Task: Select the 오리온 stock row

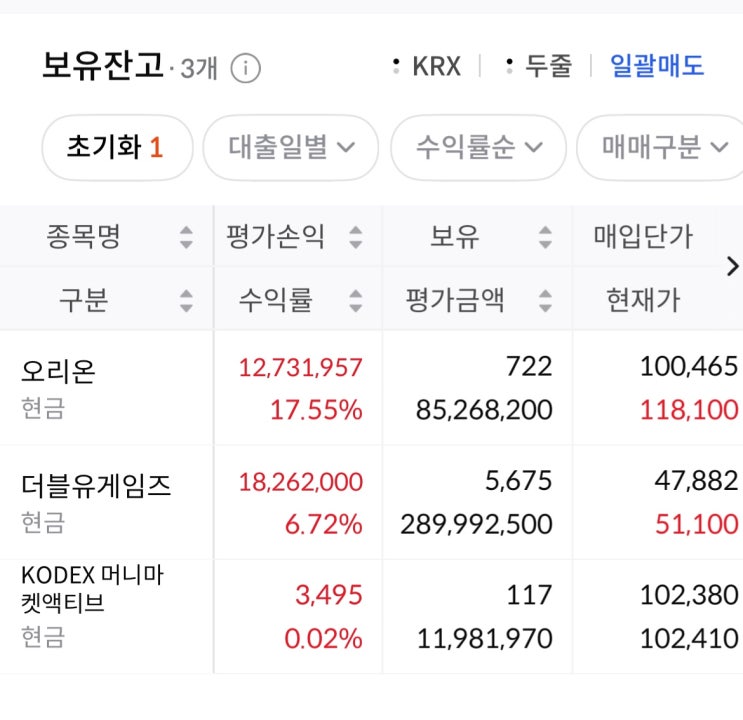Action: coord(60,372)
